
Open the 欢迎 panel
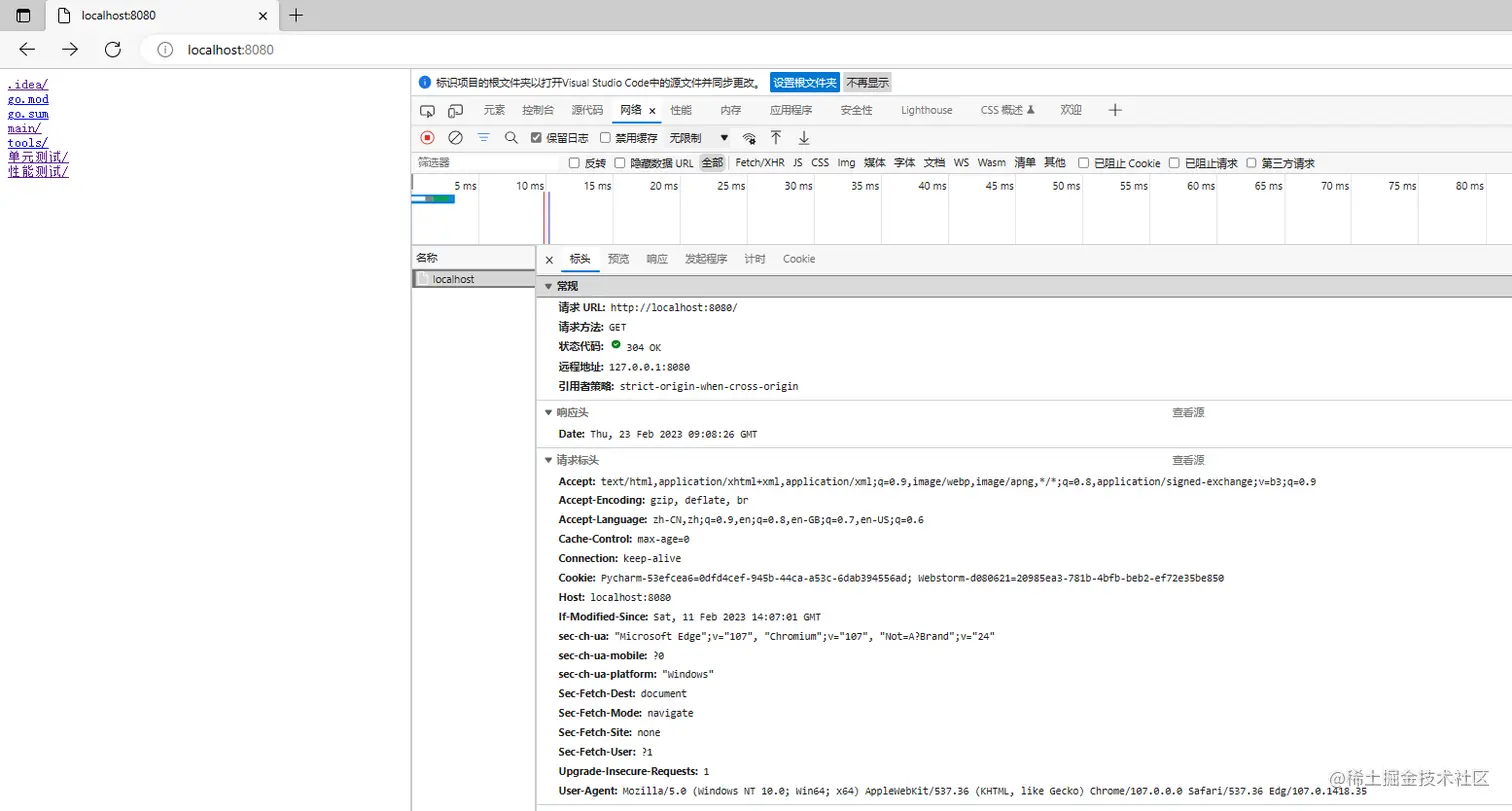tap(1071, 111)
